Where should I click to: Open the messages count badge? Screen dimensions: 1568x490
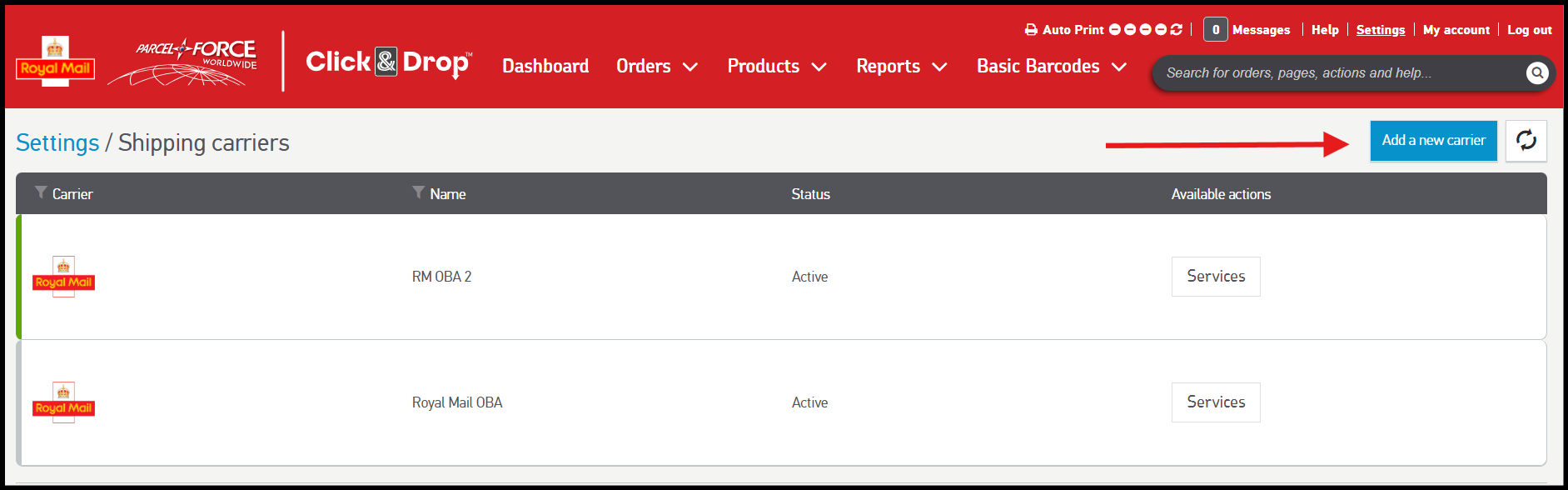tap(1215, 30)
